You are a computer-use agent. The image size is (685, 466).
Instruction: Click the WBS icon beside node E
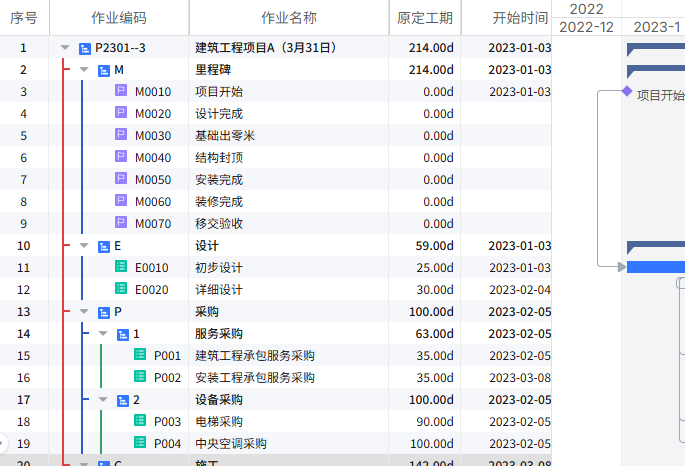[x=103, y=245]
